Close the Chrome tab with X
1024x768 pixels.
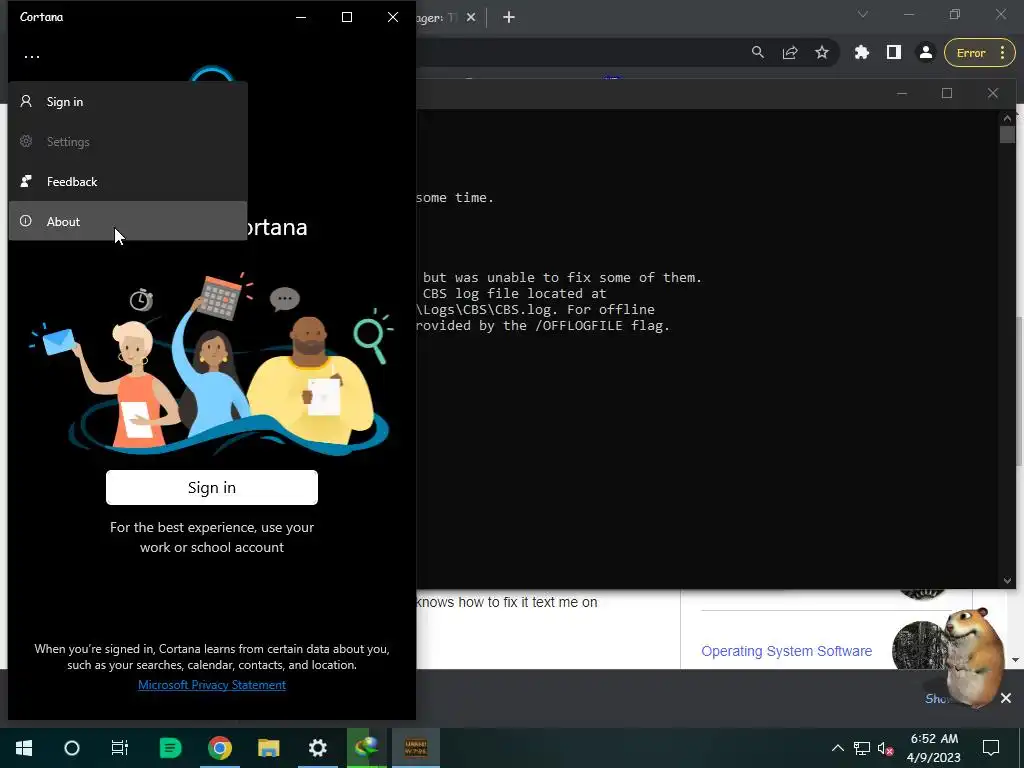[x=471, y=18]
